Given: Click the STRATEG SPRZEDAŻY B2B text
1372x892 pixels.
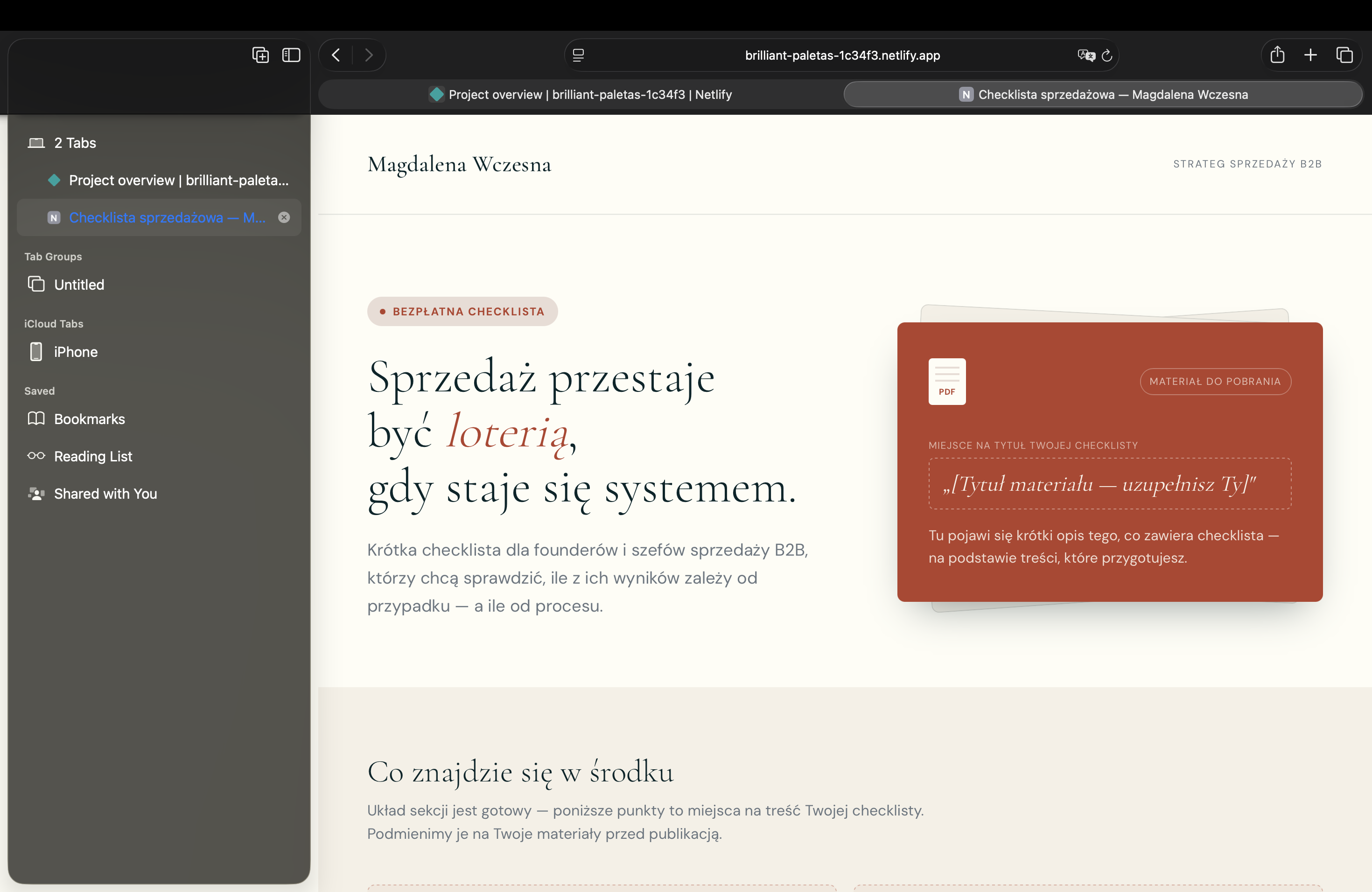Looking at the screenshot, I should (1247, 164).
